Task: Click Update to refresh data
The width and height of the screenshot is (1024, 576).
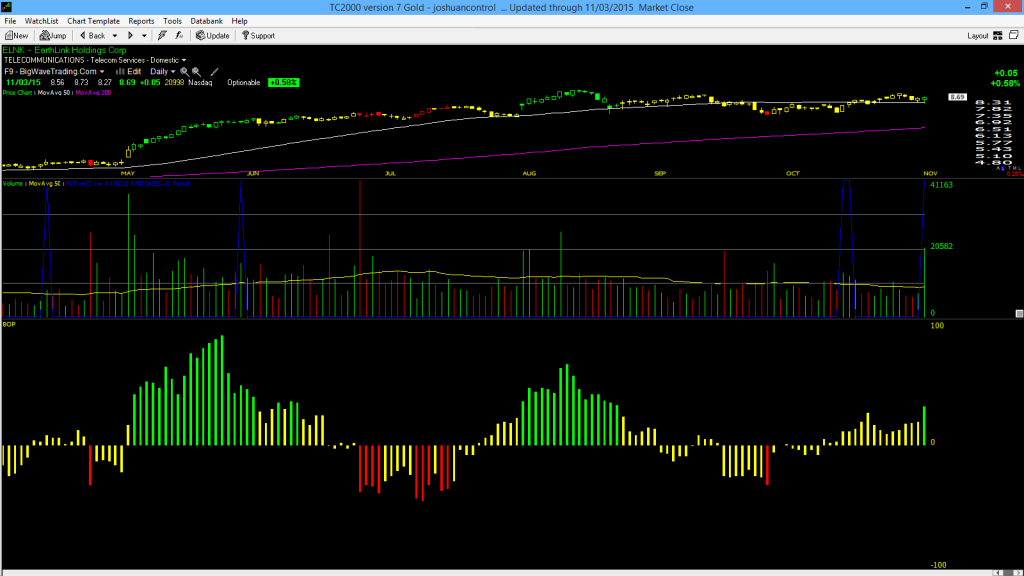Action: click(213, 36)
